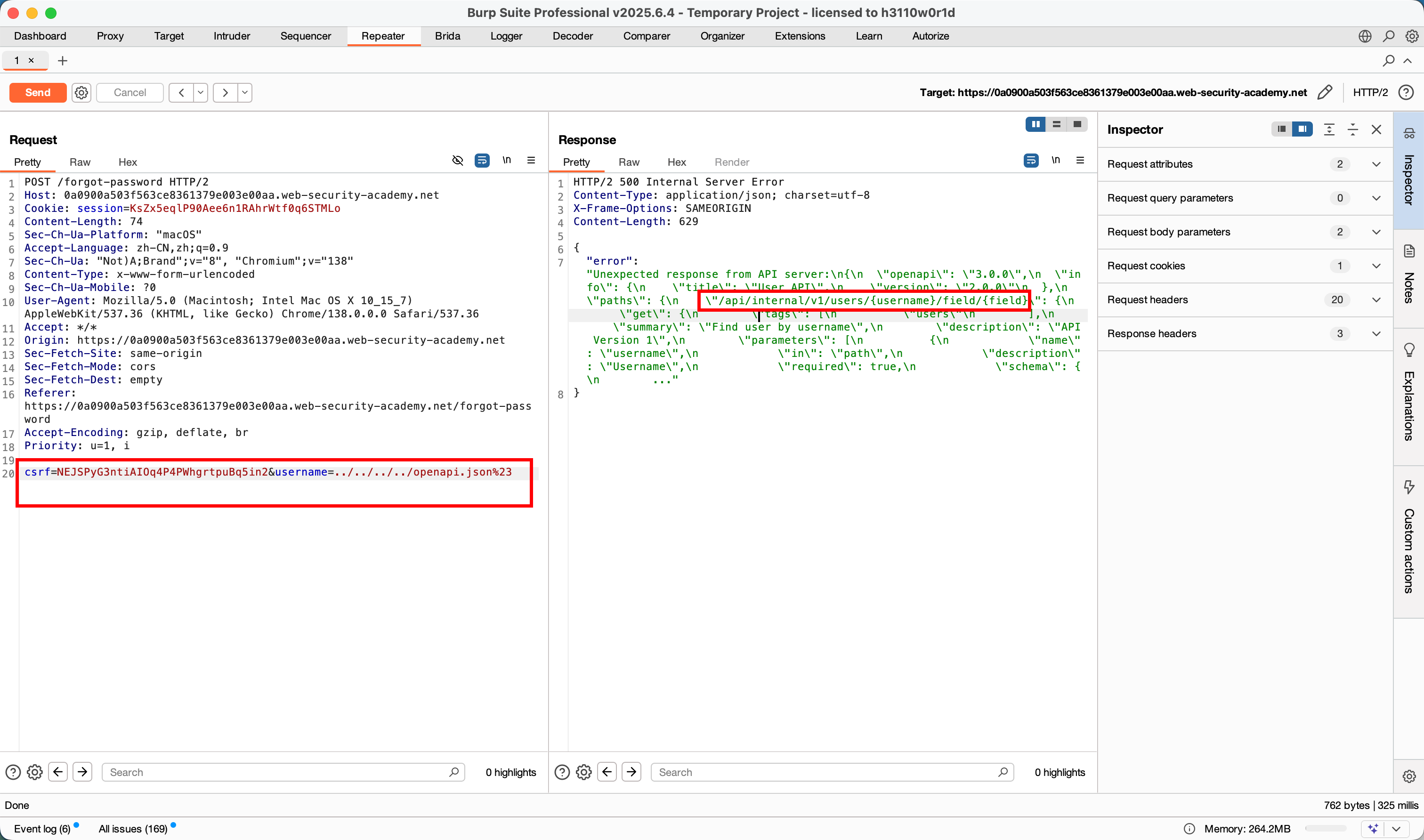Toggle line wrap in Response pane

point(1031,160)
